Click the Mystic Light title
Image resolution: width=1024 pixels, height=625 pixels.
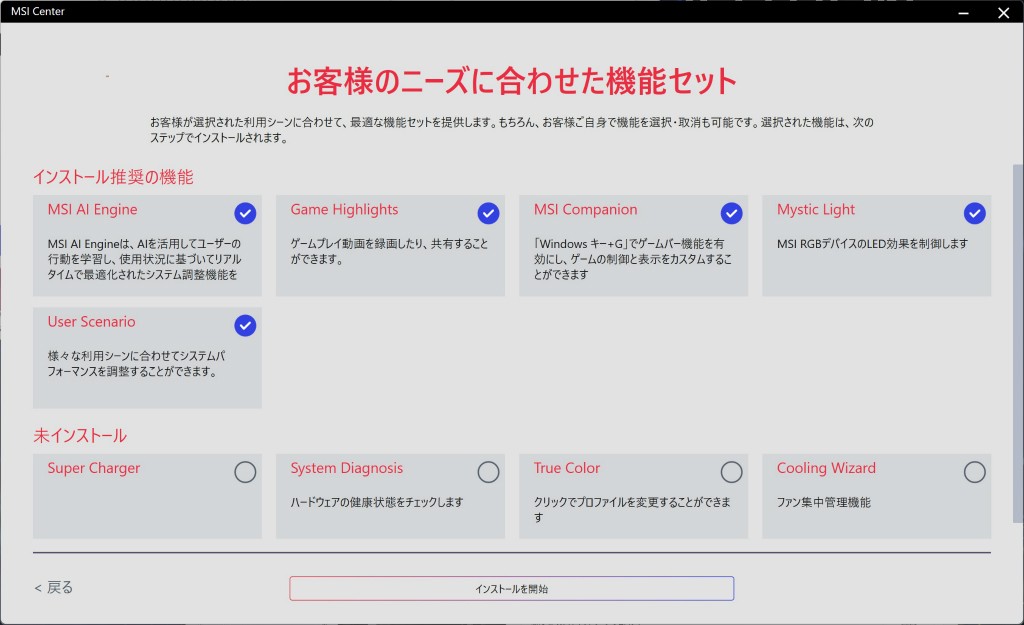click(816, 210)
